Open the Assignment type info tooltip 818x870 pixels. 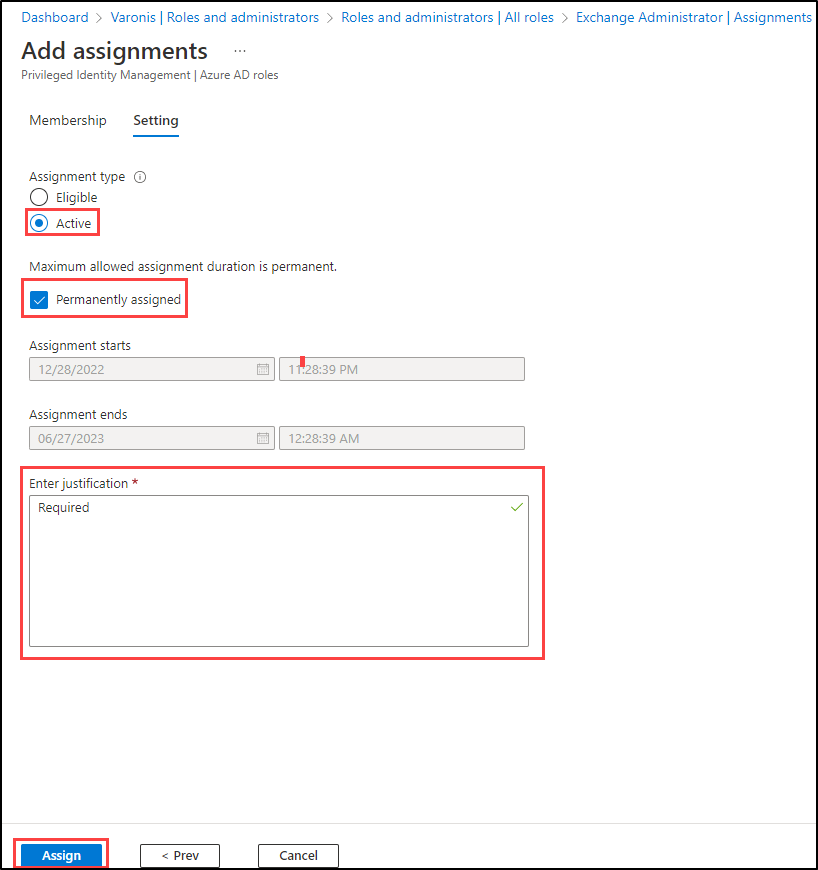pyautogui.click(x=139, y=176)
